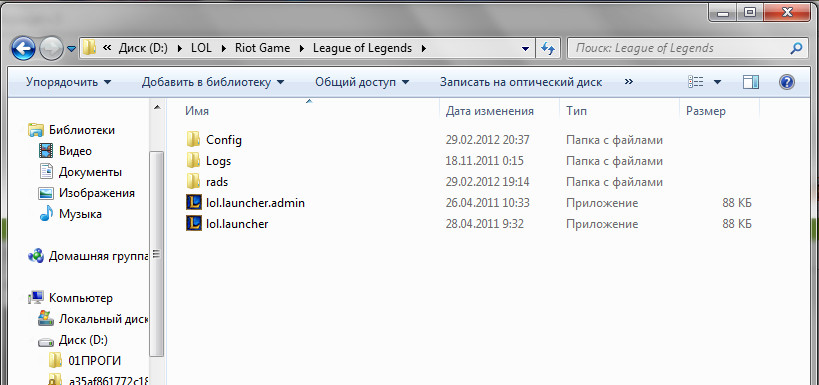Click League of Legends breadcrumb segment

pyautogui.click(x=362, y=49)
